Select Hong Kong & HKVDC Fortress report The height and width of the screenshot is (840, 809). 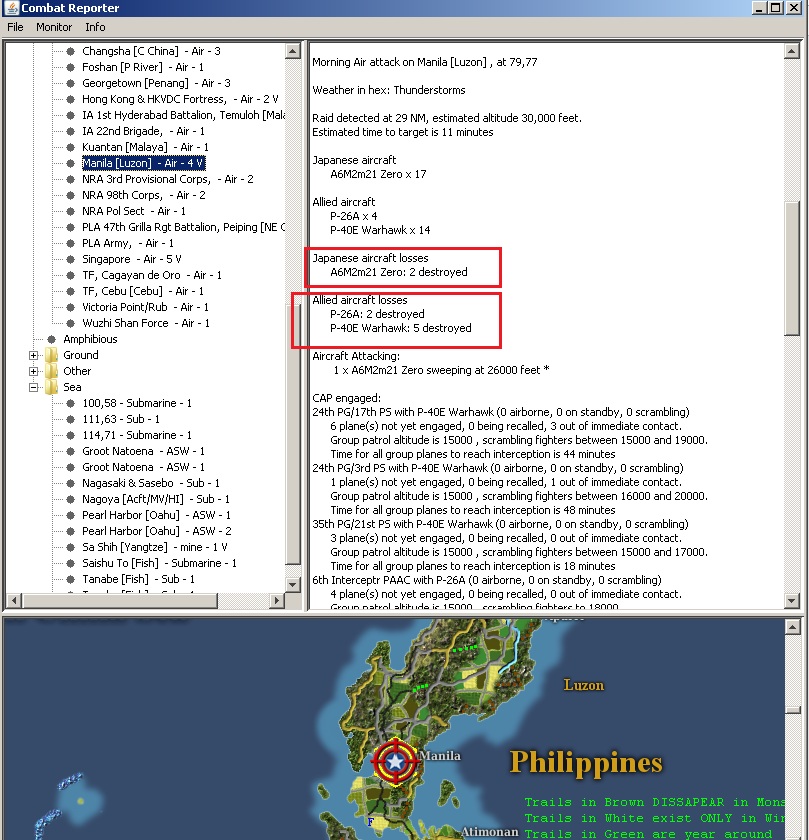pos(180,99)
